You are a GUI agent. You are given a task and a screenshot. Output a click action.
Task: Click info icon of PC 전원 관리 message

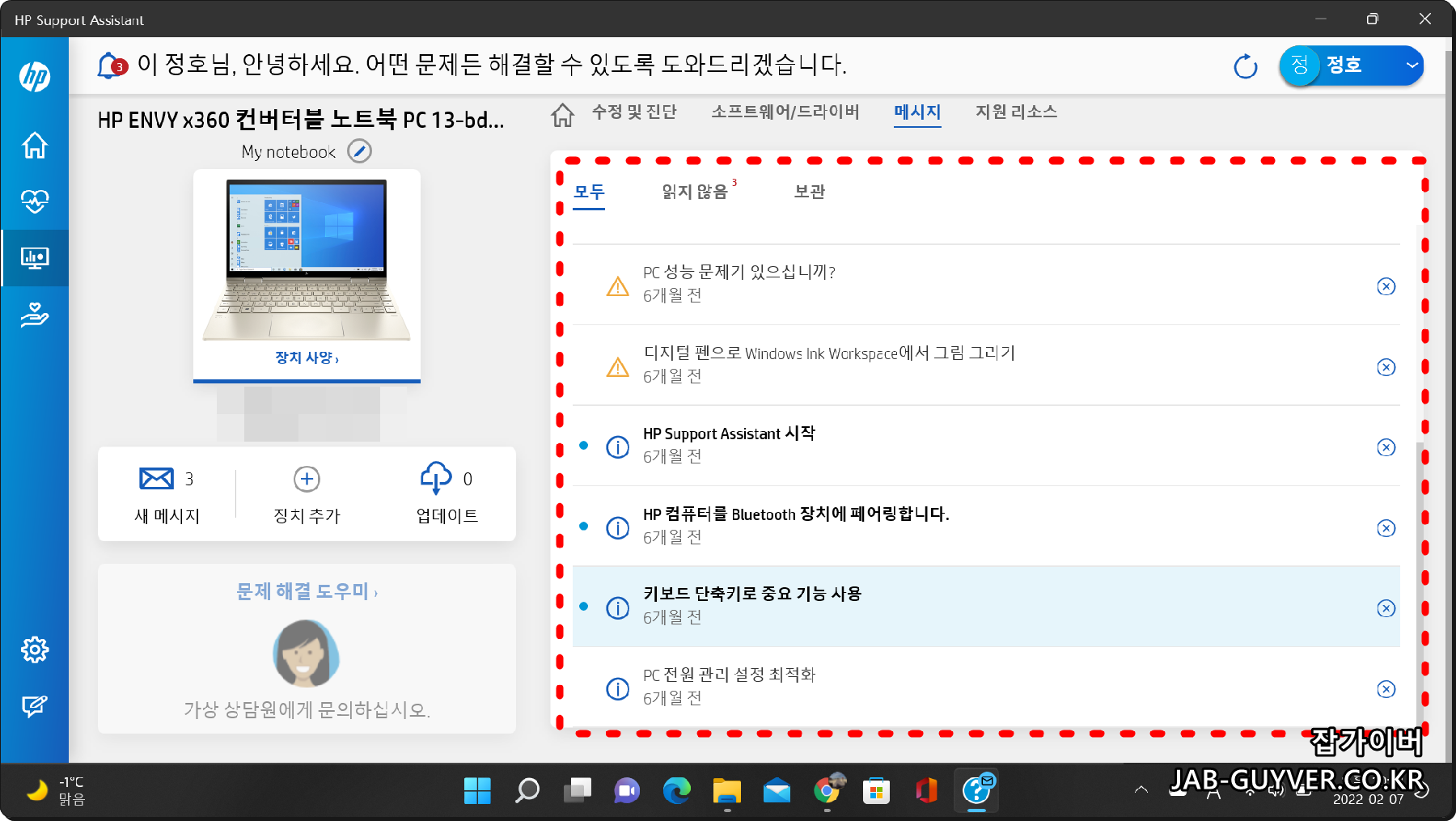(x=618, y=689)
